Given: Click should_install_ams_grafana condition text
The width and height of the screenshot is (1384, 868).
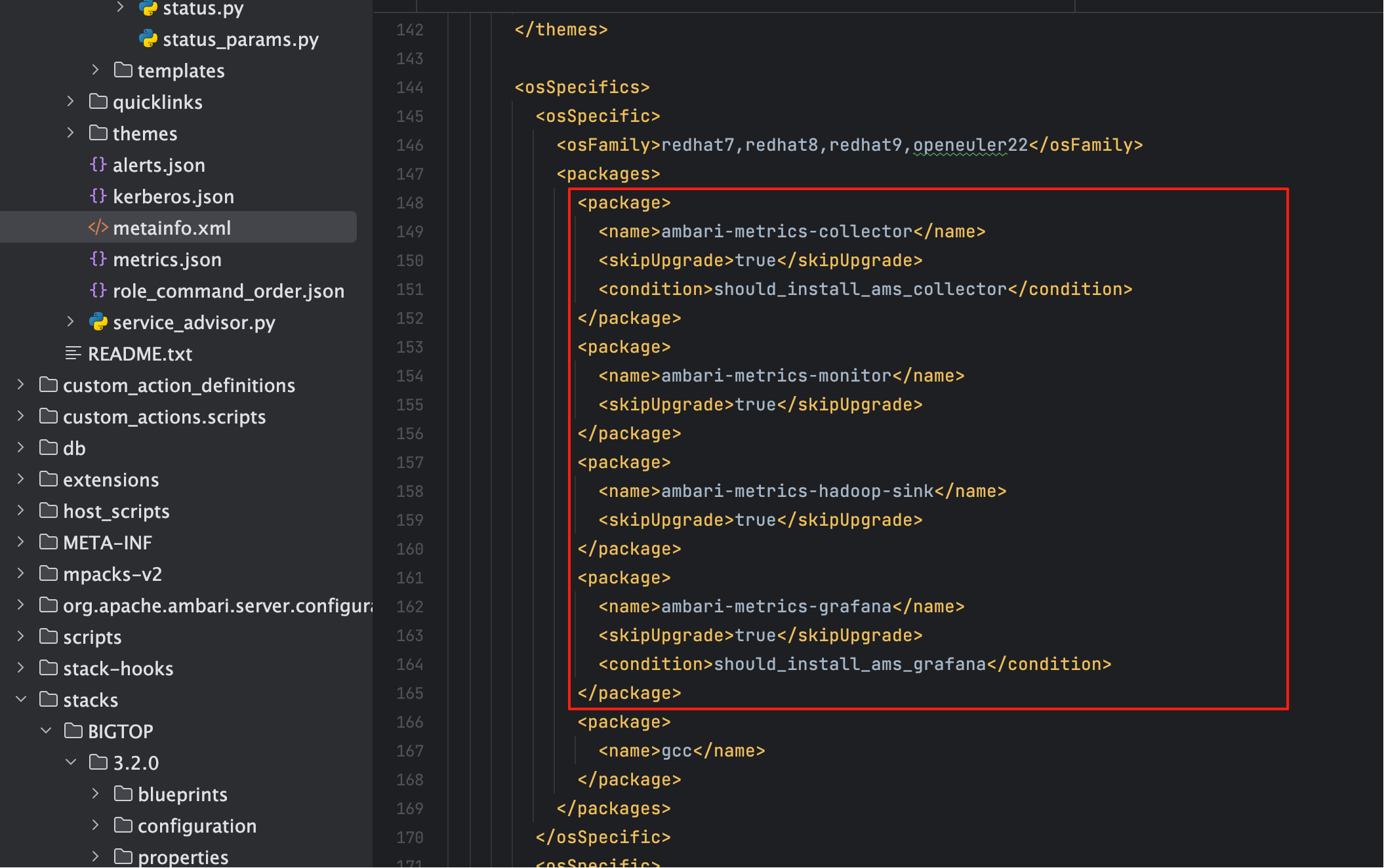Looking at the screenshot, I should 850,664.
